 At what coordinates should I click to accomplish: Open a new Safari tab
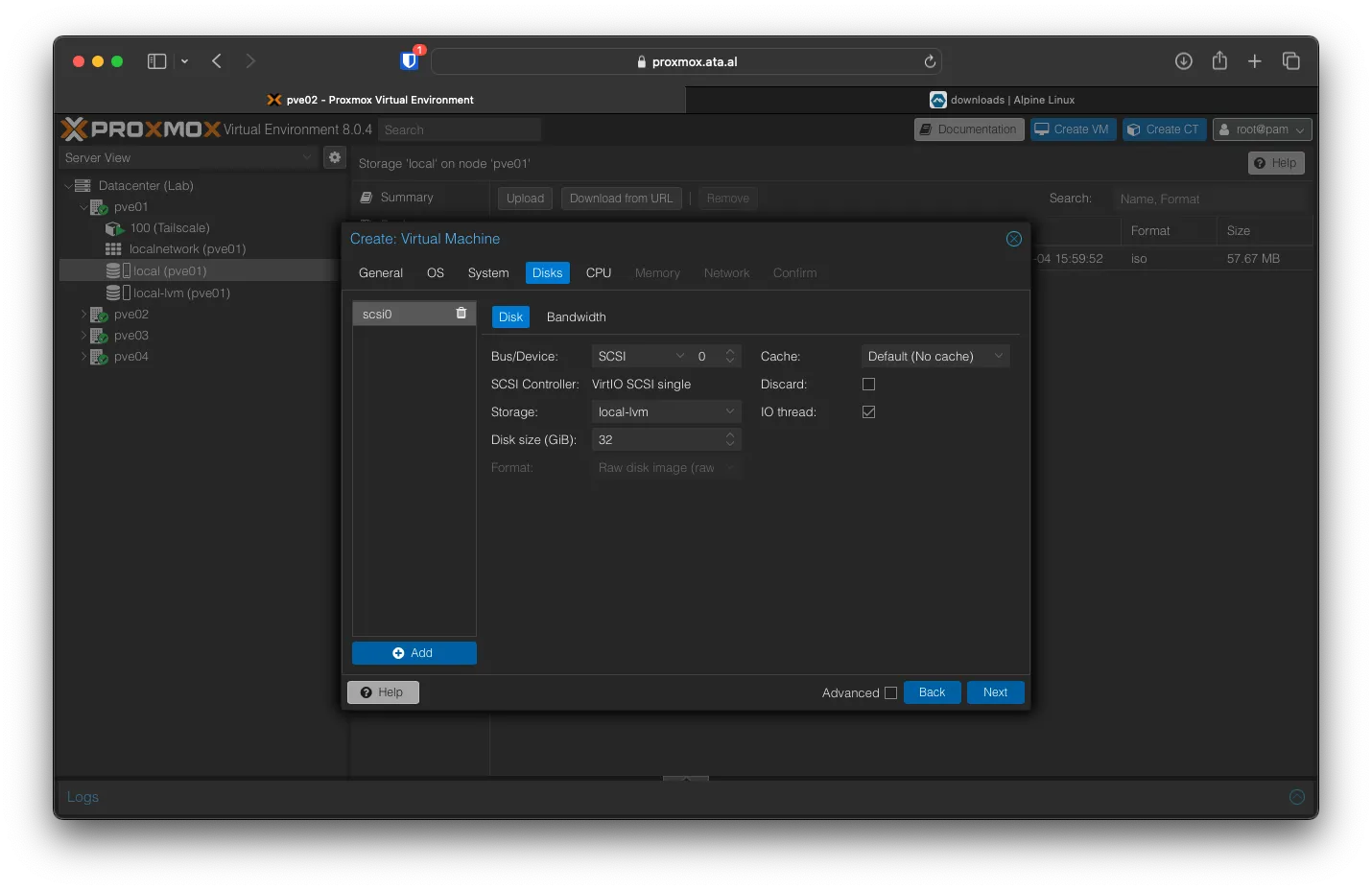click(1255, 61)
